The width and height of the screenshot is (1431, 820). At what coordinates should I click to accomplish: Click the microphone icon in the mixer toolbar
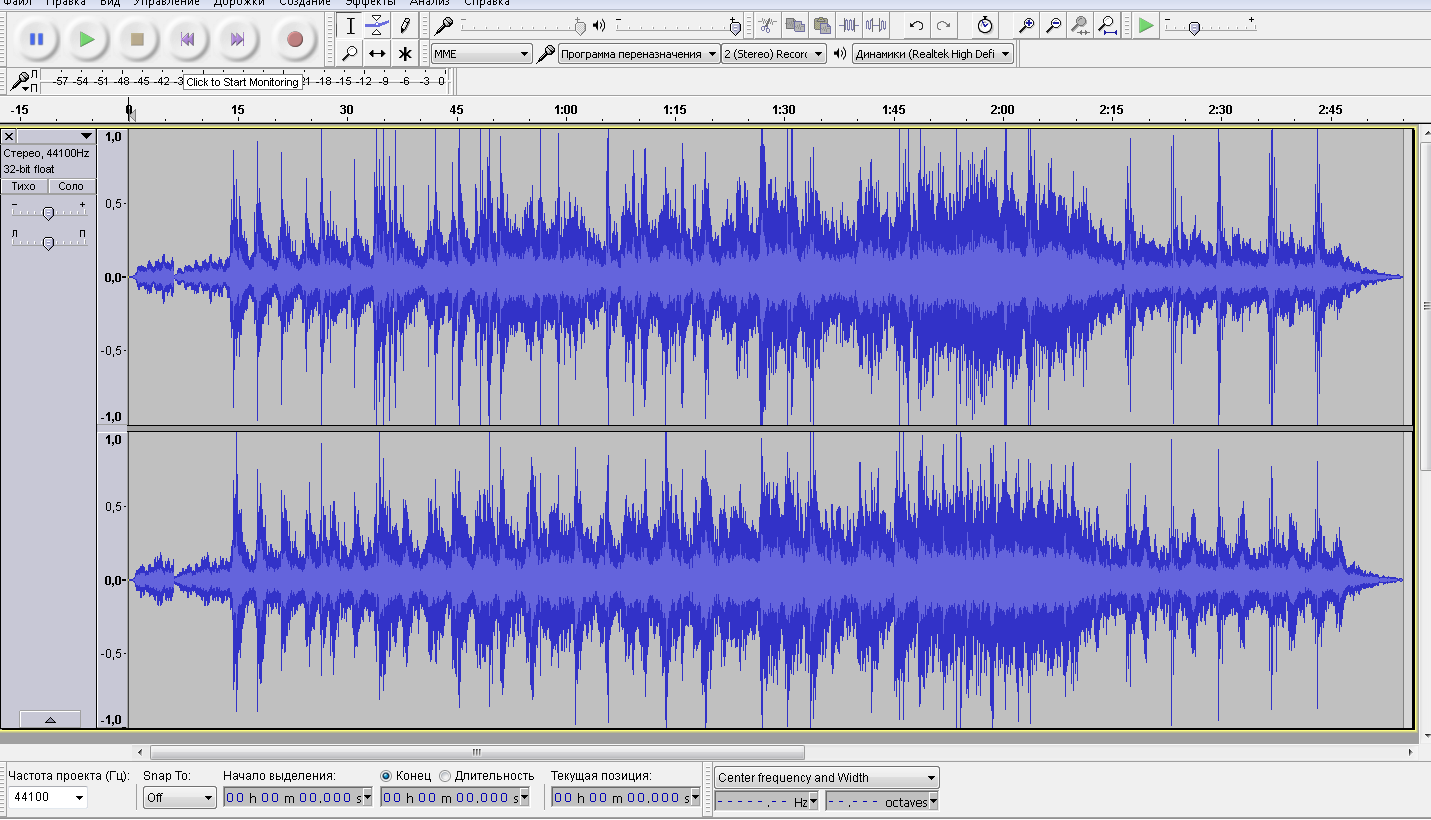(443, 25)
